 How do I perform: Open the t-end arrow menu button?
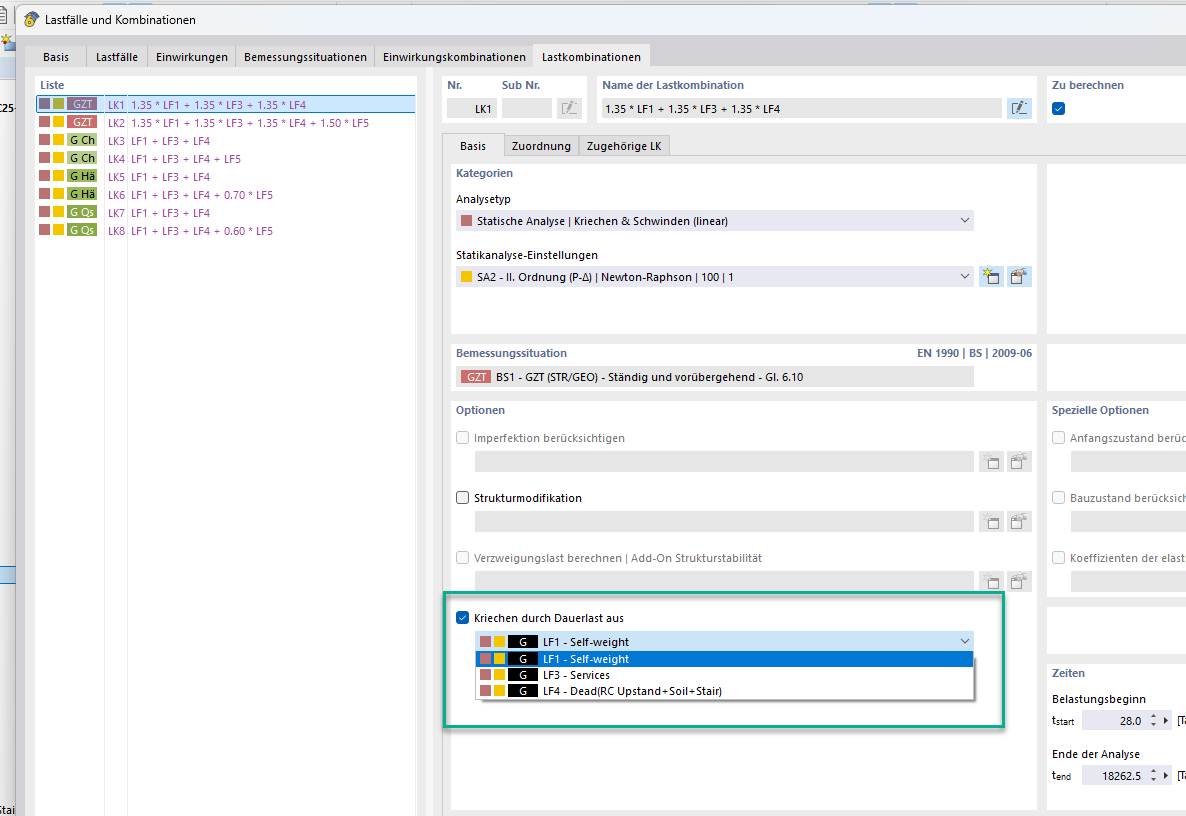(x=1166, y=775)
